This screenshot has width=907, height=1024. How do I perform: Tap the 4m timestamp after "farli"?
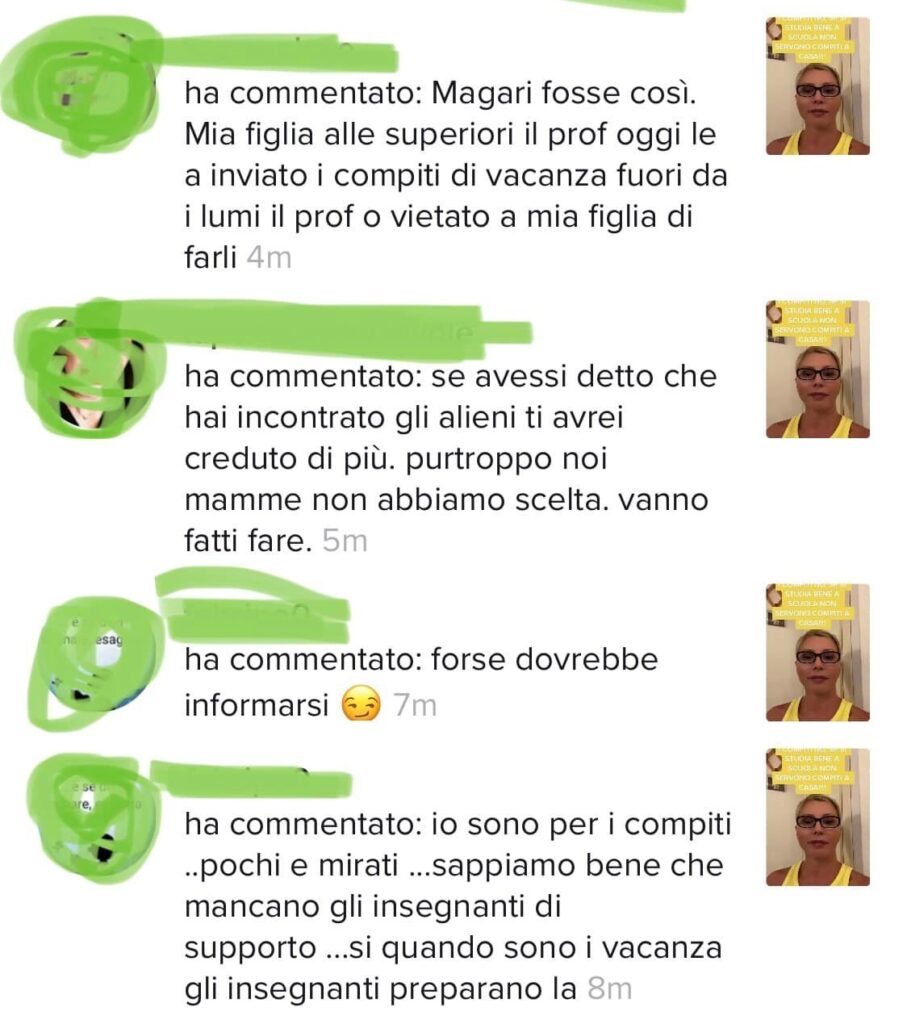tap(269, 258)
